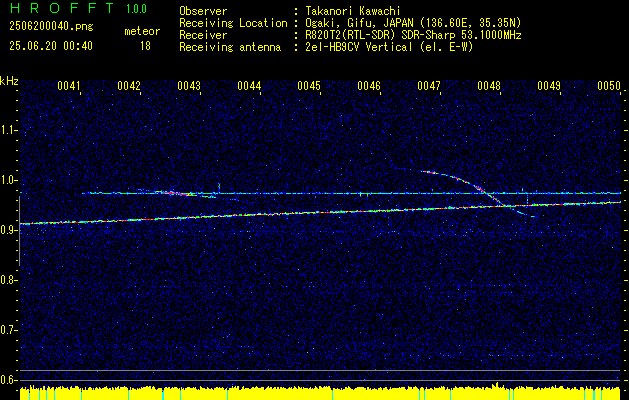Click time marker 0043
The height and width of the screenshot is (400, 629).
click(x=189, y=86)
